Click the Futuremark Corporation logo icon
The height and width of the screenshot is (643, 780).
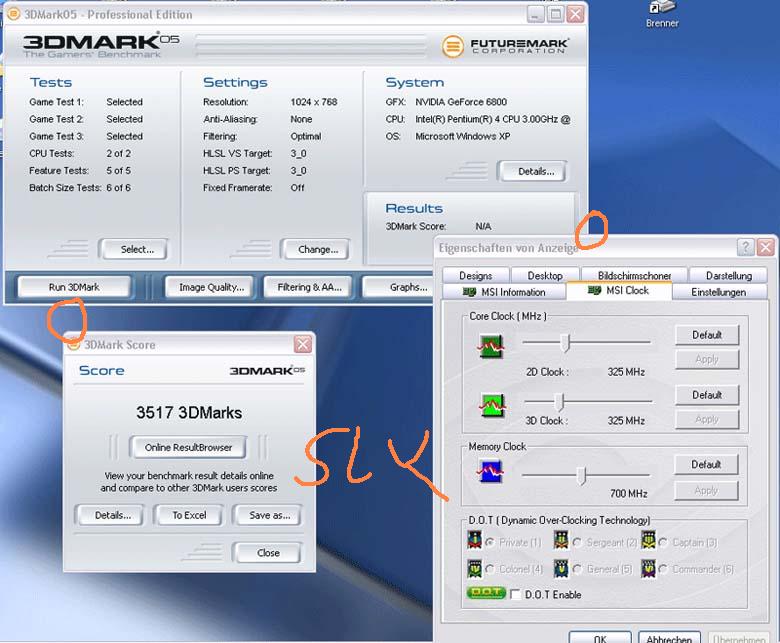[x=453, y=46]
